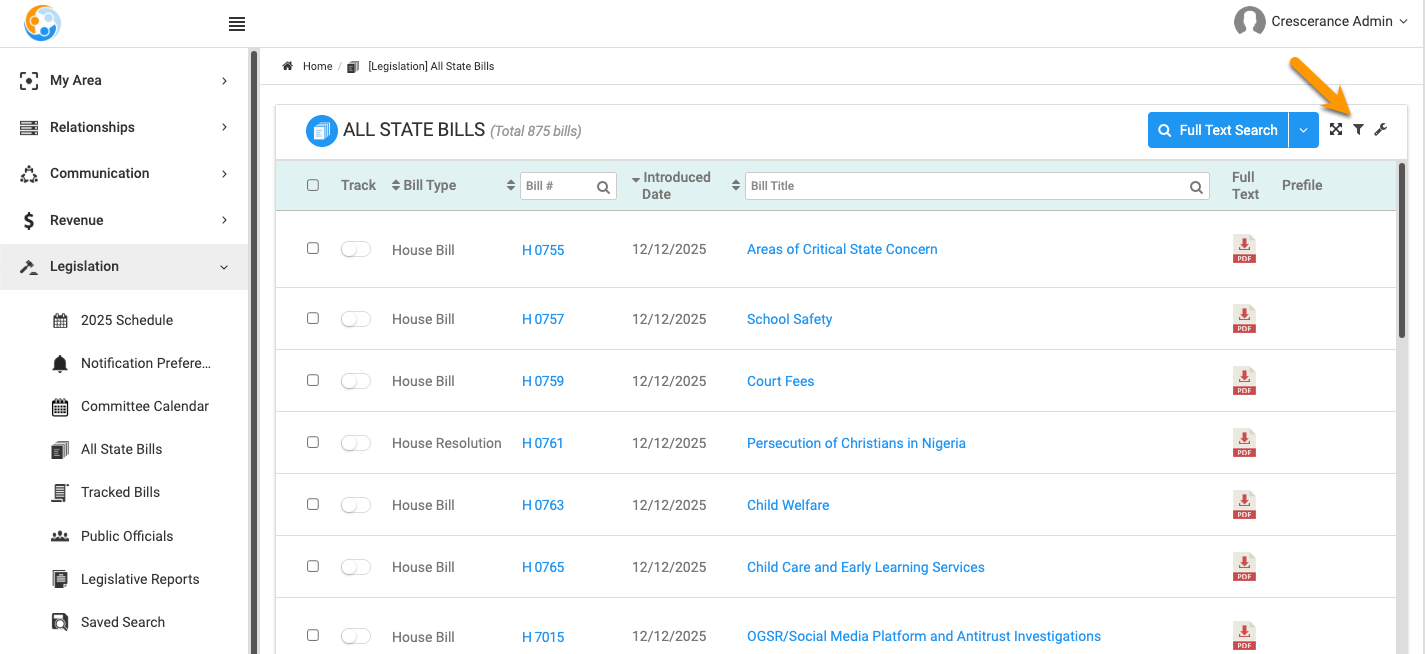This screenshot has width=1425, height=654.
Task: Check the box for bill H 0761
Action: pos(313,442)
